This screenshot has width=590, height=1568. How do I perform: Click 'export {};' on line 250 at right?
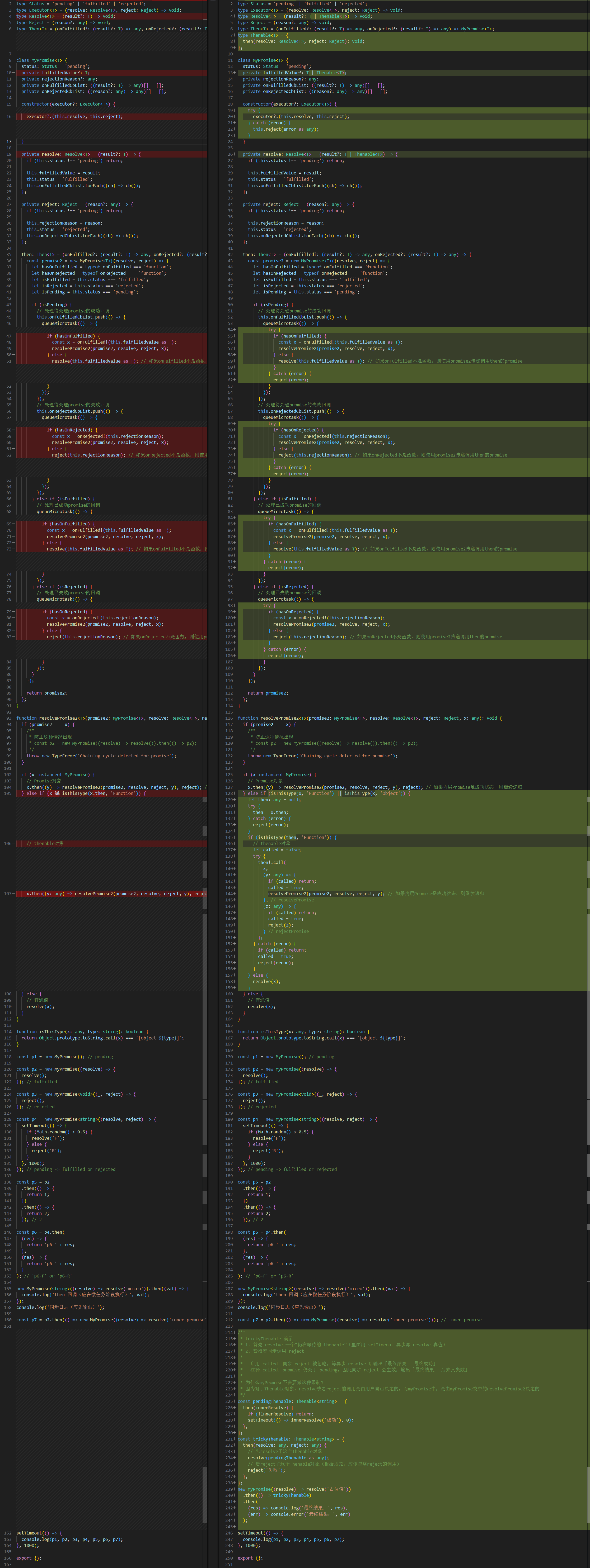[x=250, y=1558]
